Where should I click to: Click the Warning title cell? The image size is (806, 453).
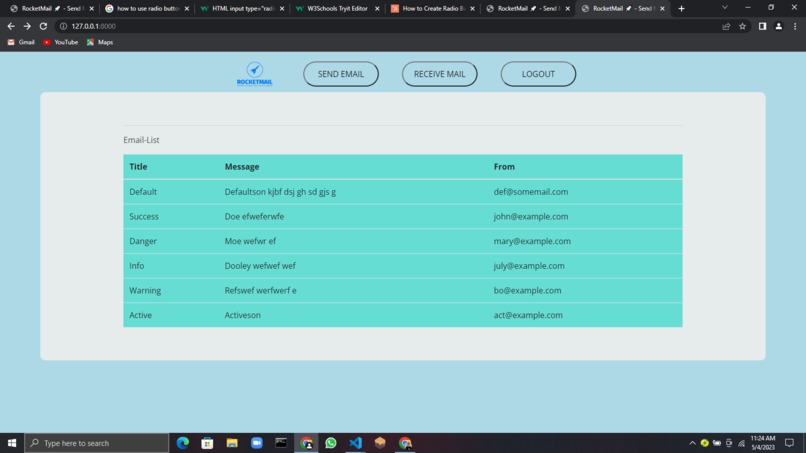point(145,291)
